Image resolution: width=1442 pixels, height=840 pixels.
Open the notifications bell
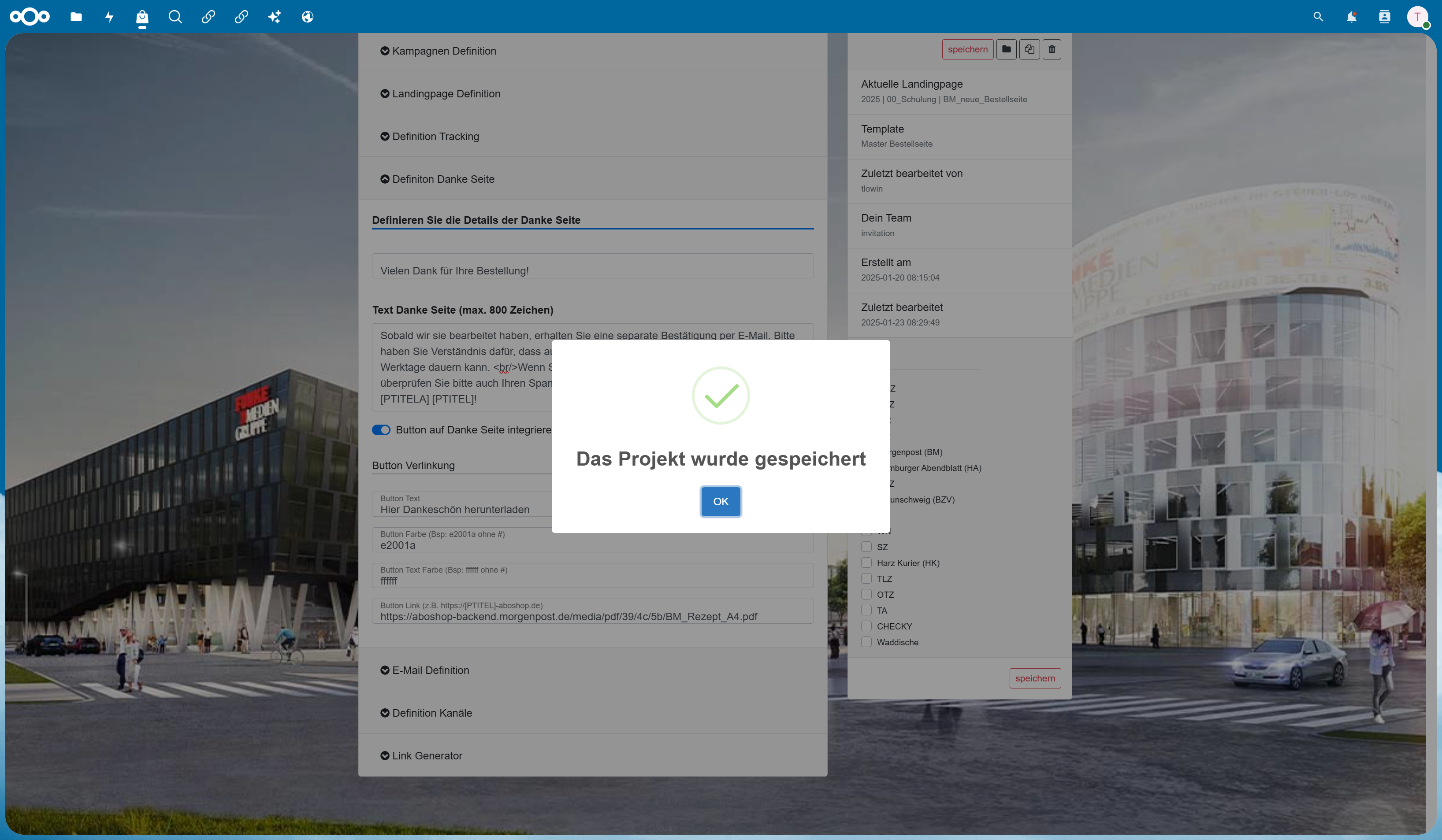coord(1351,17)
